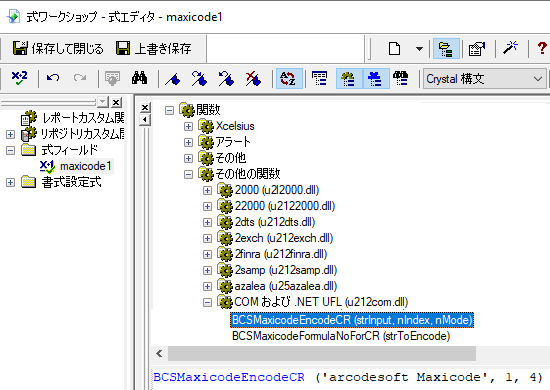Collapse the 式フィールド folder

(x=10, y=150)
